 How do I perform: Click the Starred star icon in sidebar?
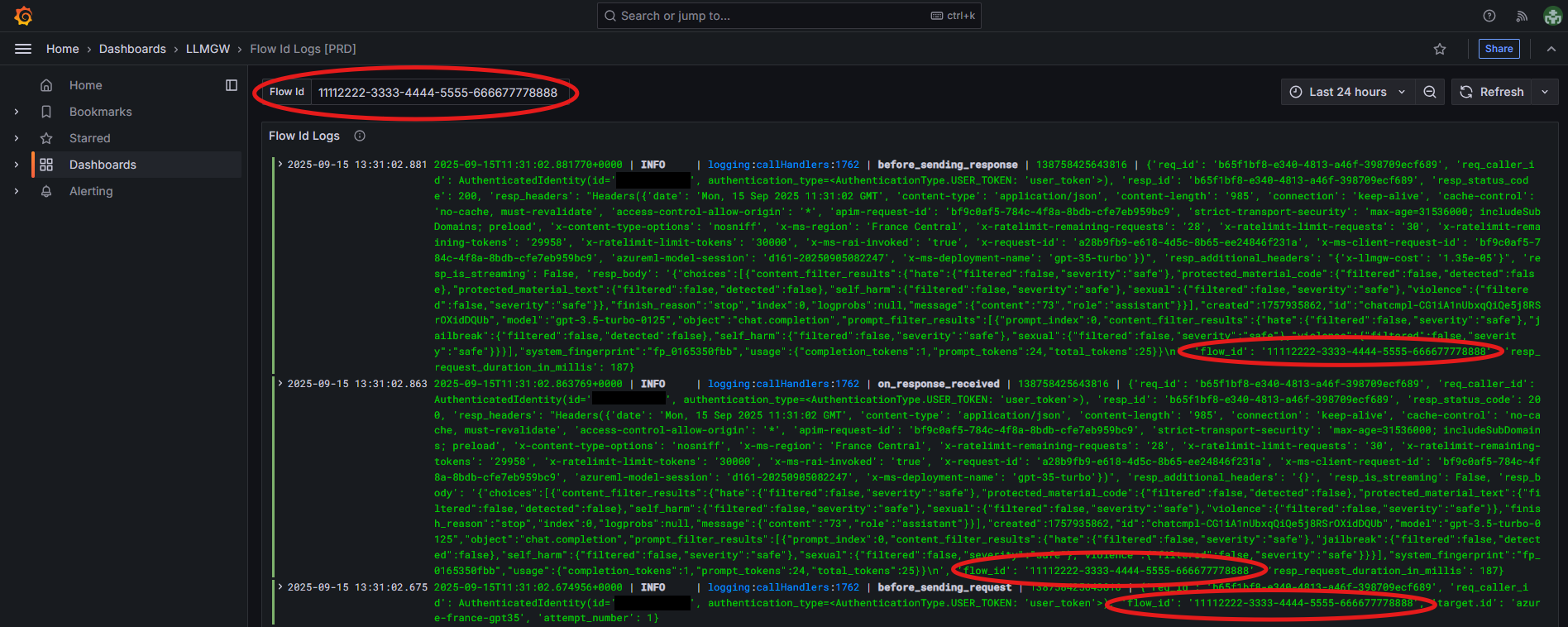pos(46,138)
